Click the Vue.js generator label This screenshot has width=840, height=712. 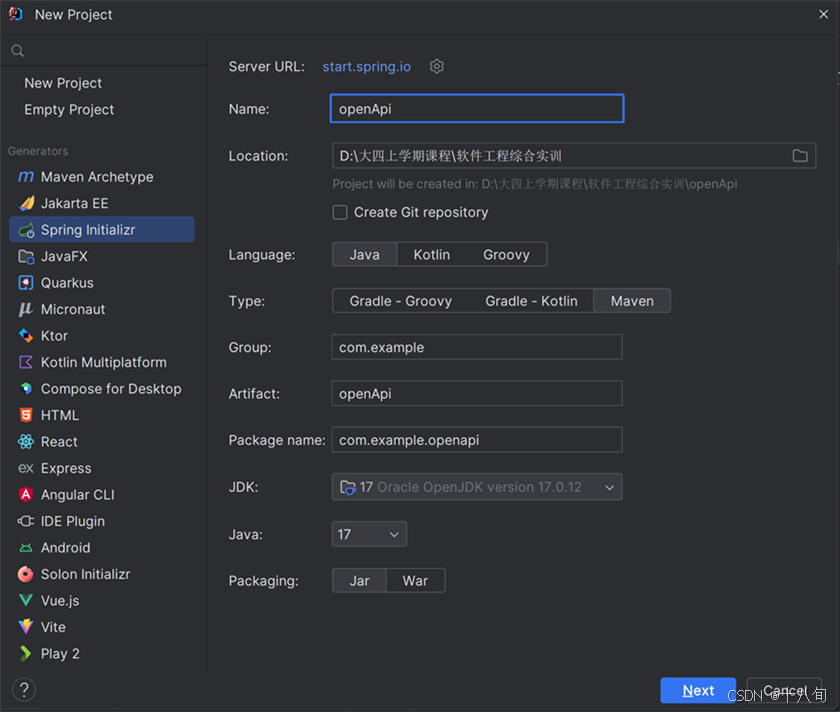pyautogui.click(x=60, y=601)
